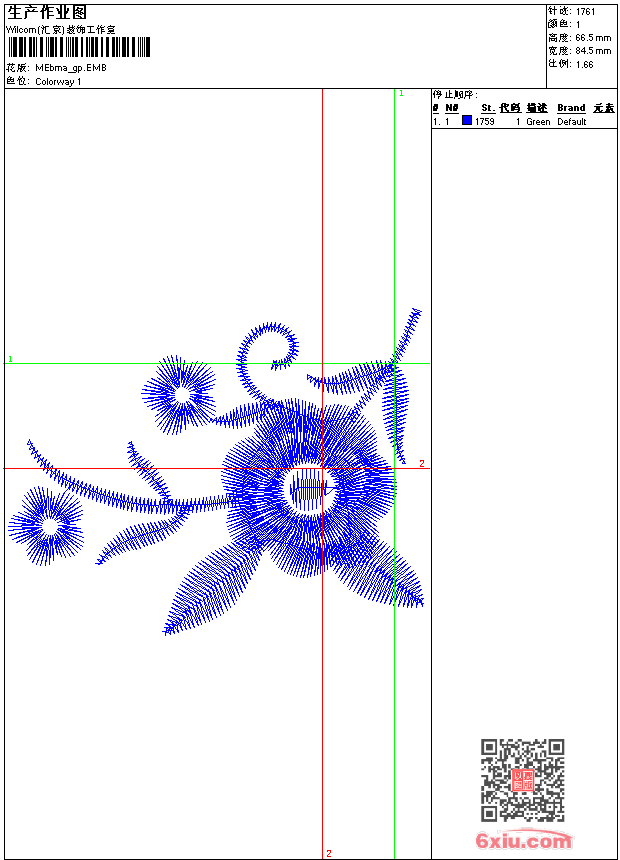The width and height of the screenshot is (620, 860).
Task: Click the file name 'MEbma_gp.EMB'
Action: [70, 68]
